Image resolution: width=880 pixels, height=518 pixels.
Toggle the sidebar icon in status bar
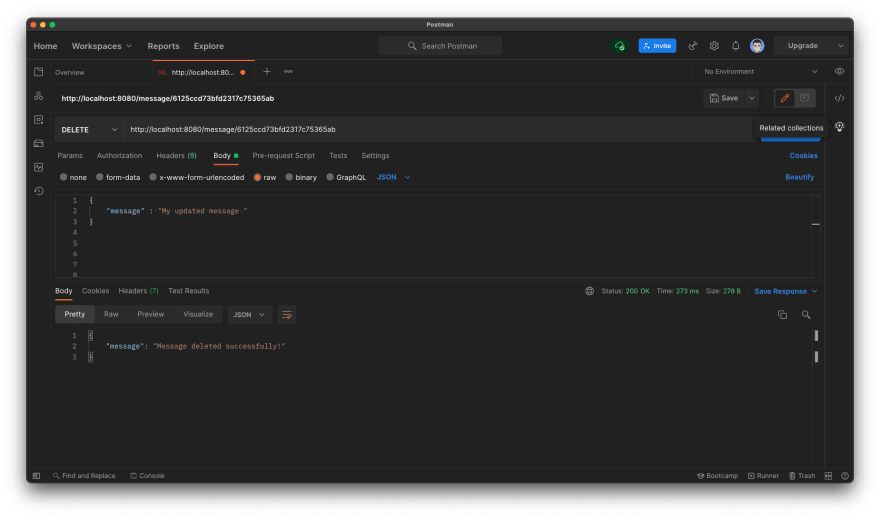[36, 476]
